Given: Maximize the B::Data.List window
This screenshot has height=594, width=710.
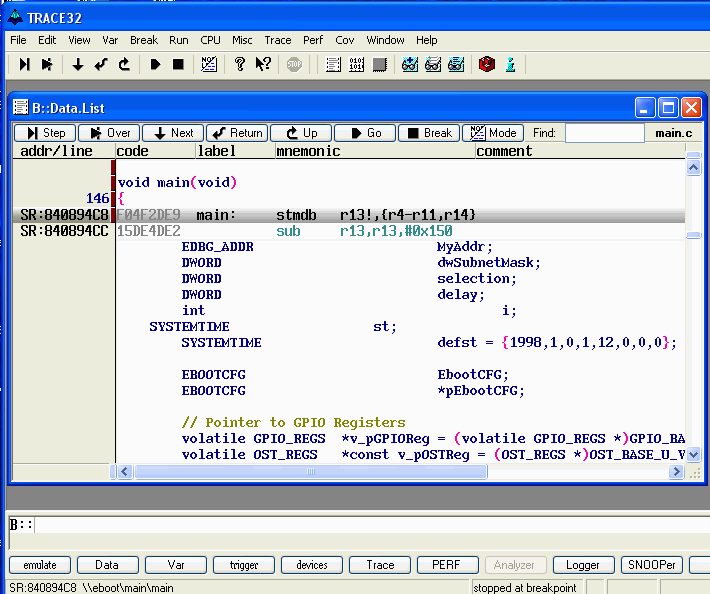Looking at the screenshot, I should 668,108.
